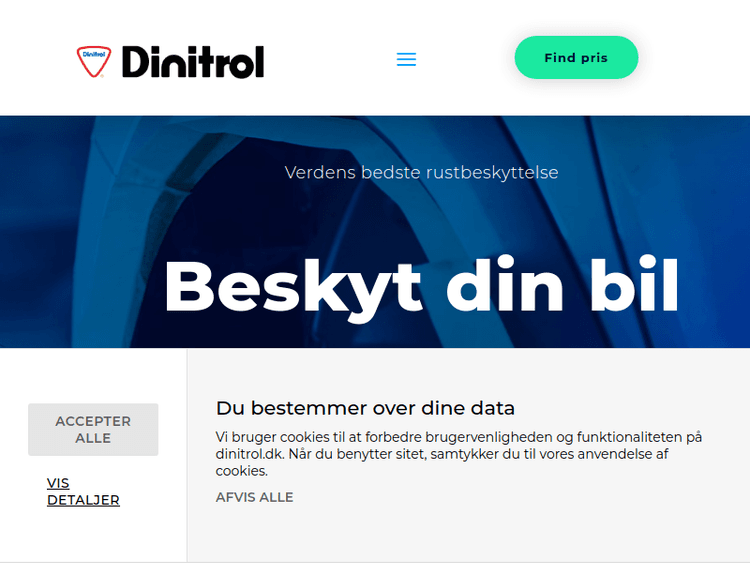This screenshot has width=750, height=563.
Task: Open the VIS DETALJER link
Action: pyautogui.click(x=83, y=492)
